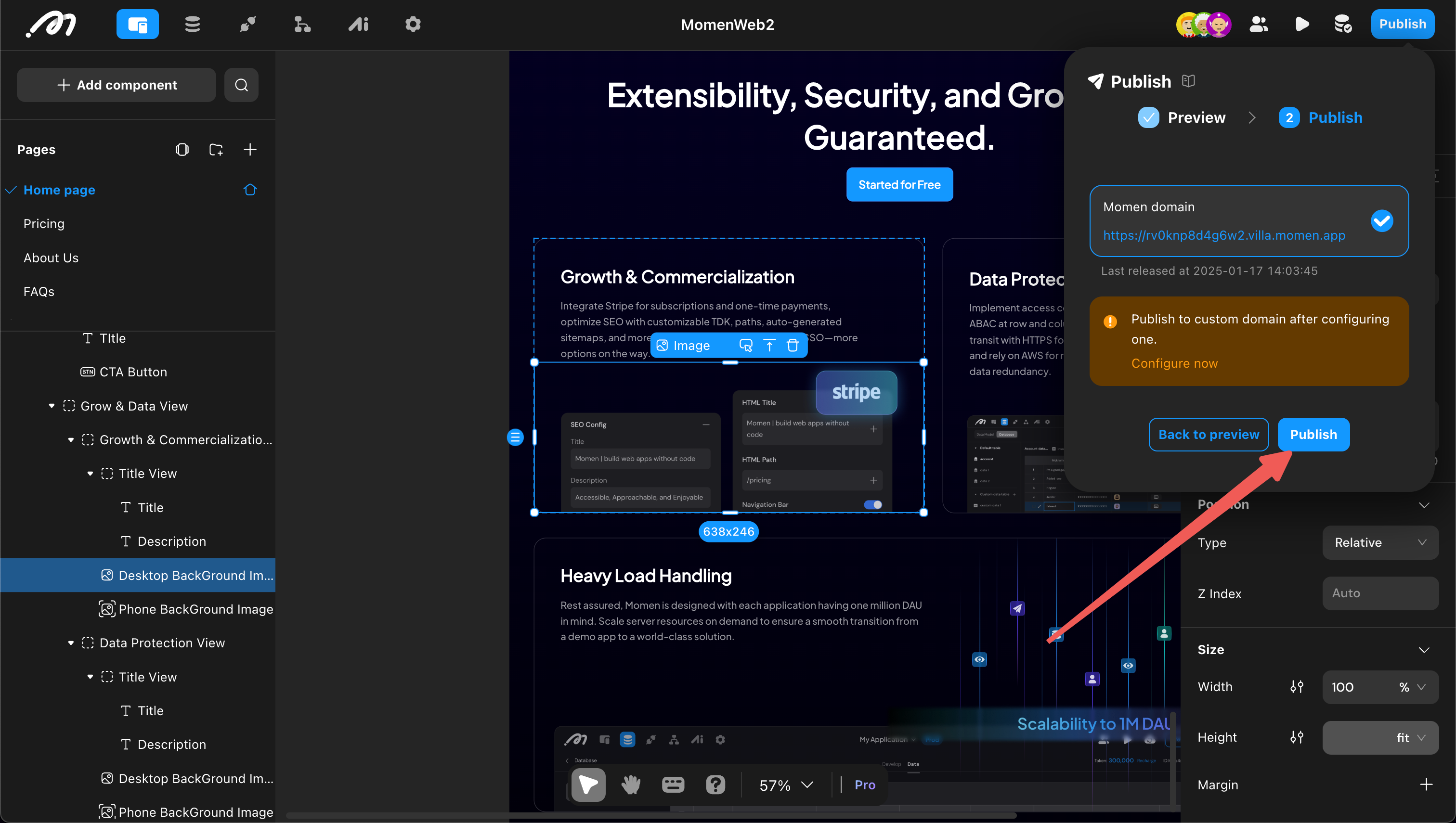Open the API plug section in the top bar

[247, 25]
